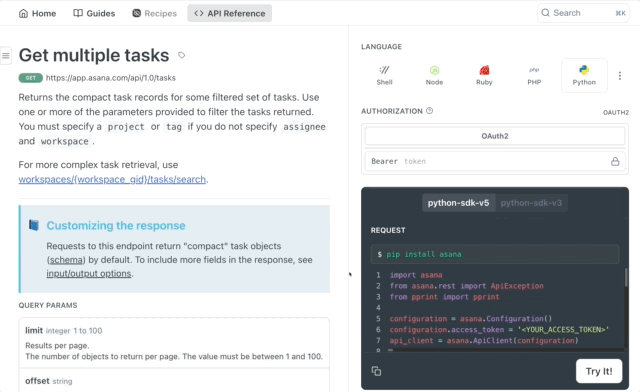
Task: Click the 'Customizing the response' heading
Action: pos(116,225)
